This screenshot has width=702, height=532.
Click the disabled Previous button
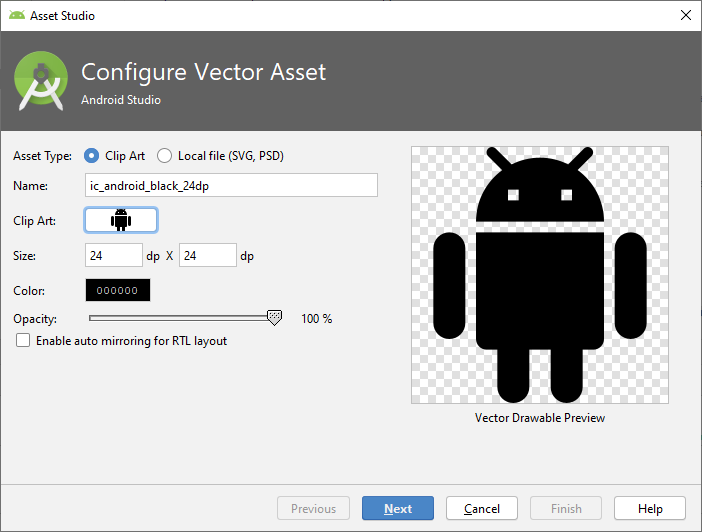click(x=313, y=508)
